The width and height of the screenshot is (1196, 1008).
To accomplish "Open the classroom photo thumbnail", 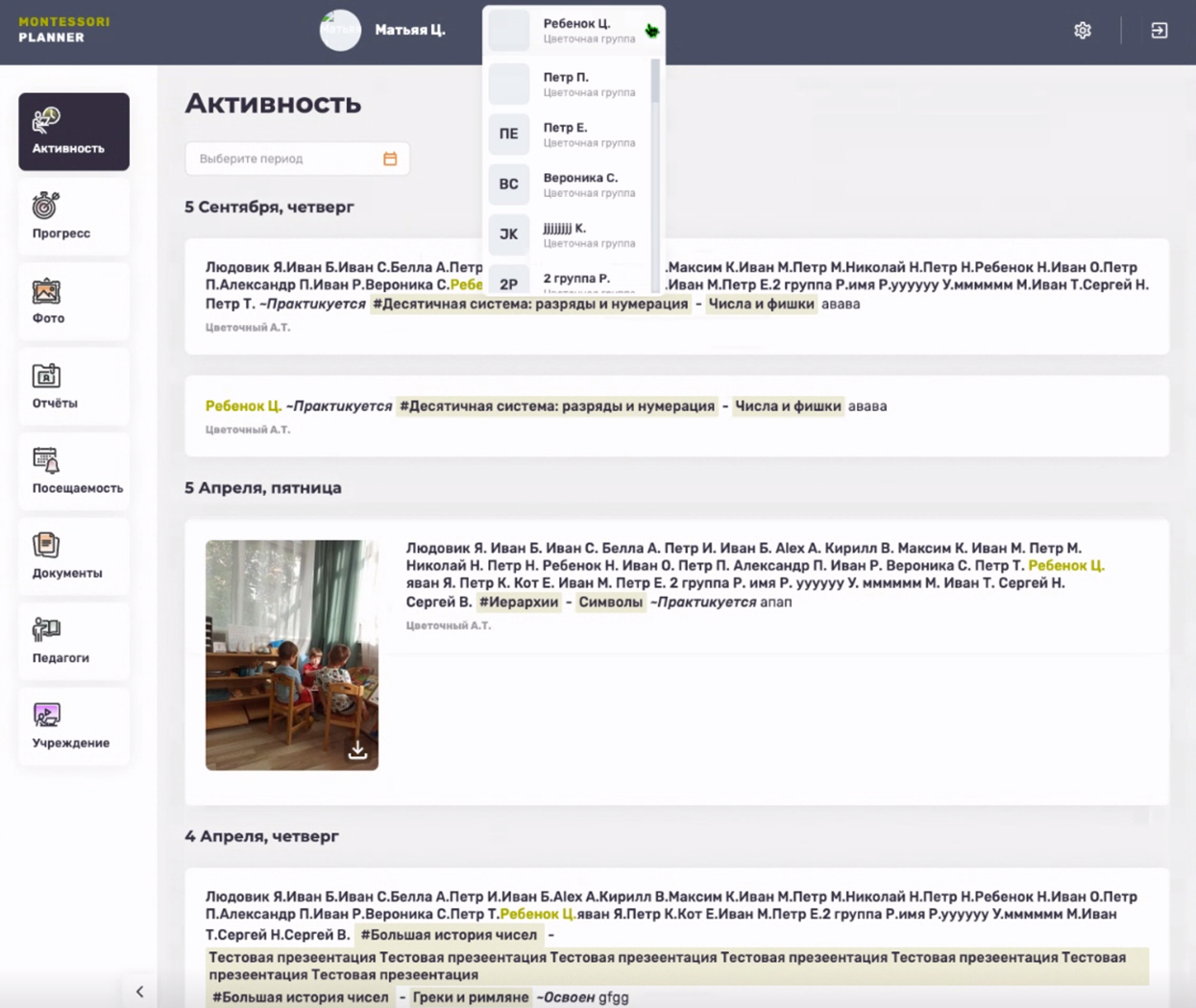I will coord(292,654).
